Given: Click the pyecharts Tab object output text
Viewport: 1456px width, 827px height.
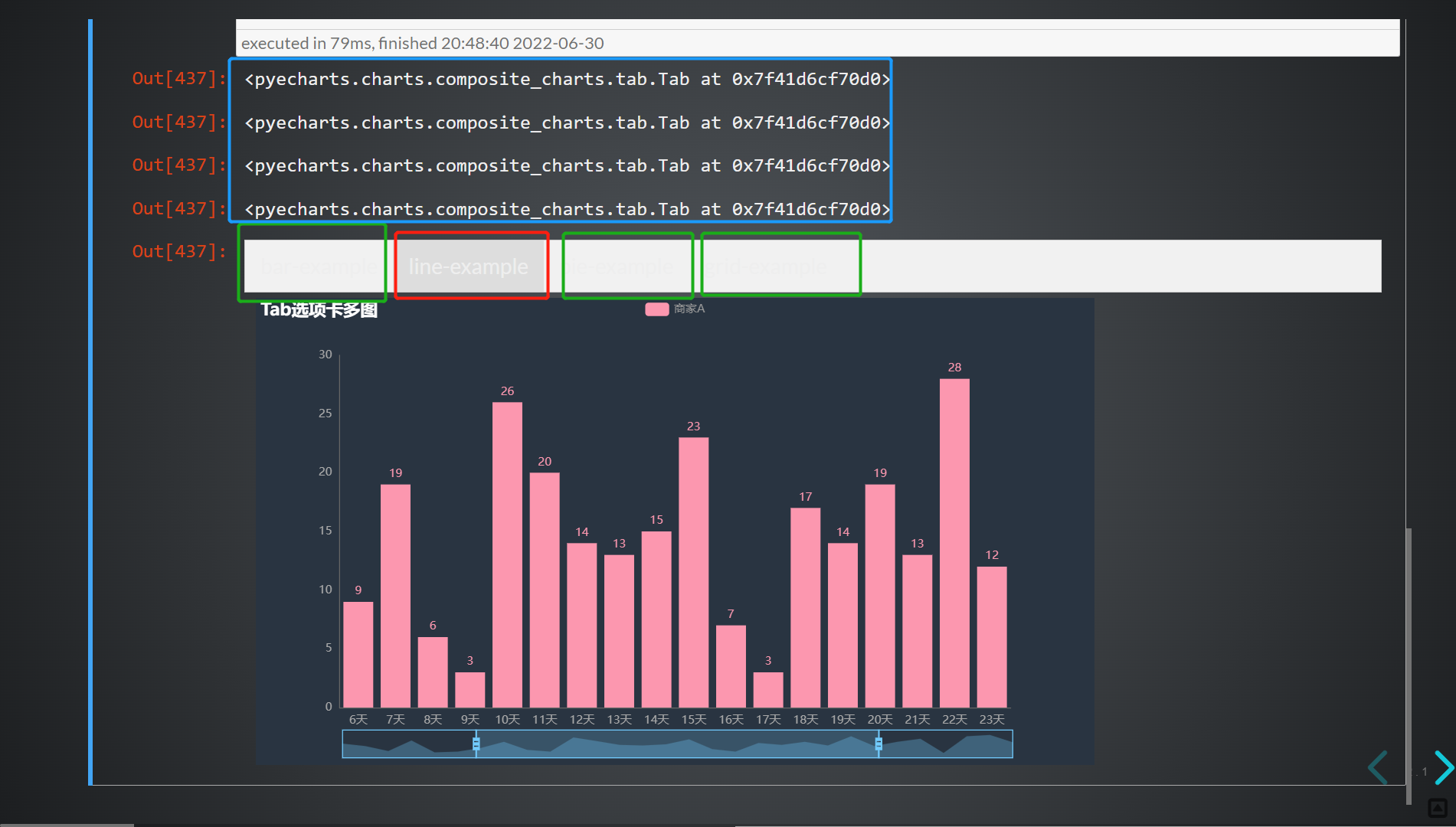Looking at the screenshot, I should pos(566,78).
